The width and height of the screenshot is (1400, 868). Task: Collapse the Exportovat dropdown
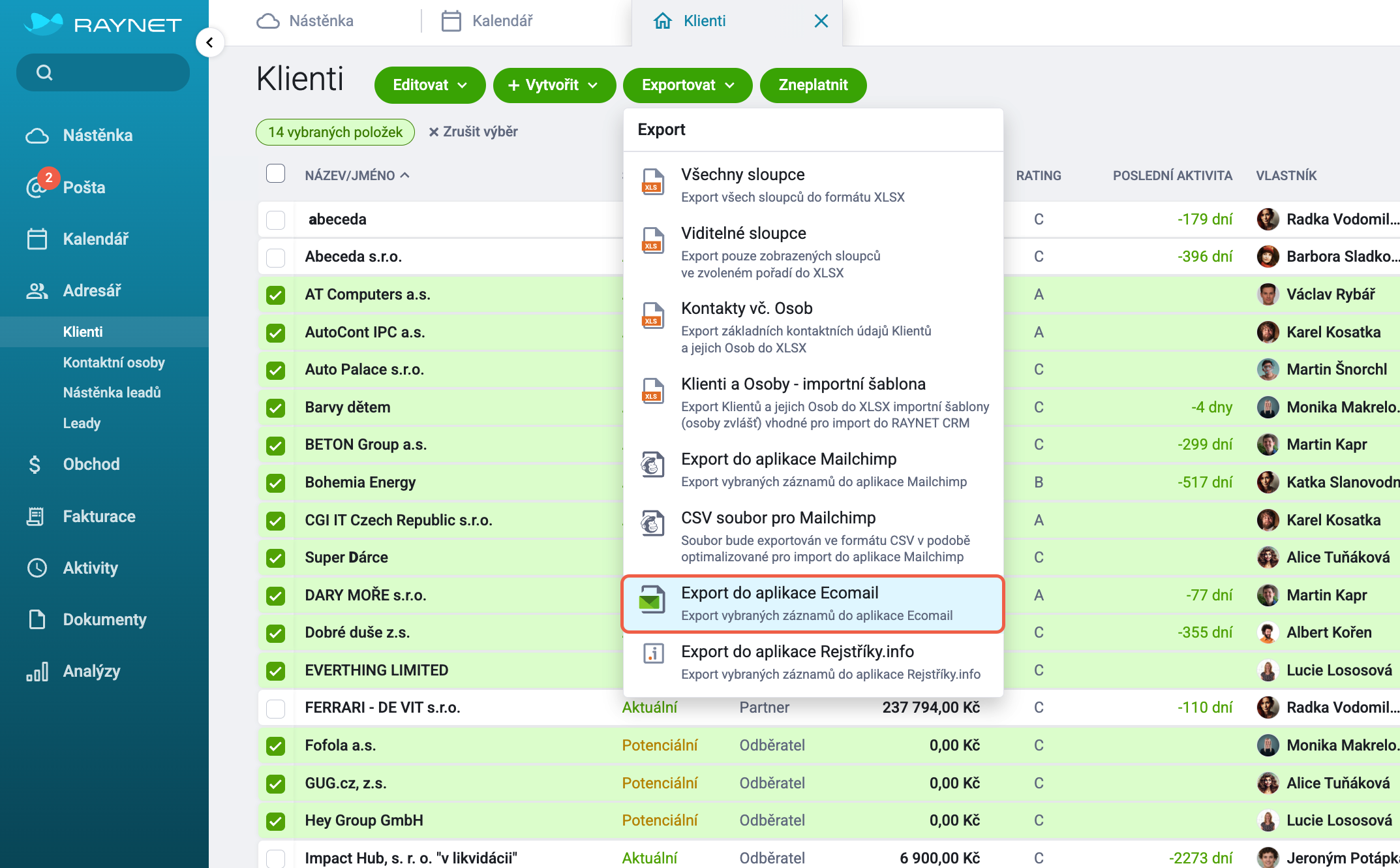(688, 85)
